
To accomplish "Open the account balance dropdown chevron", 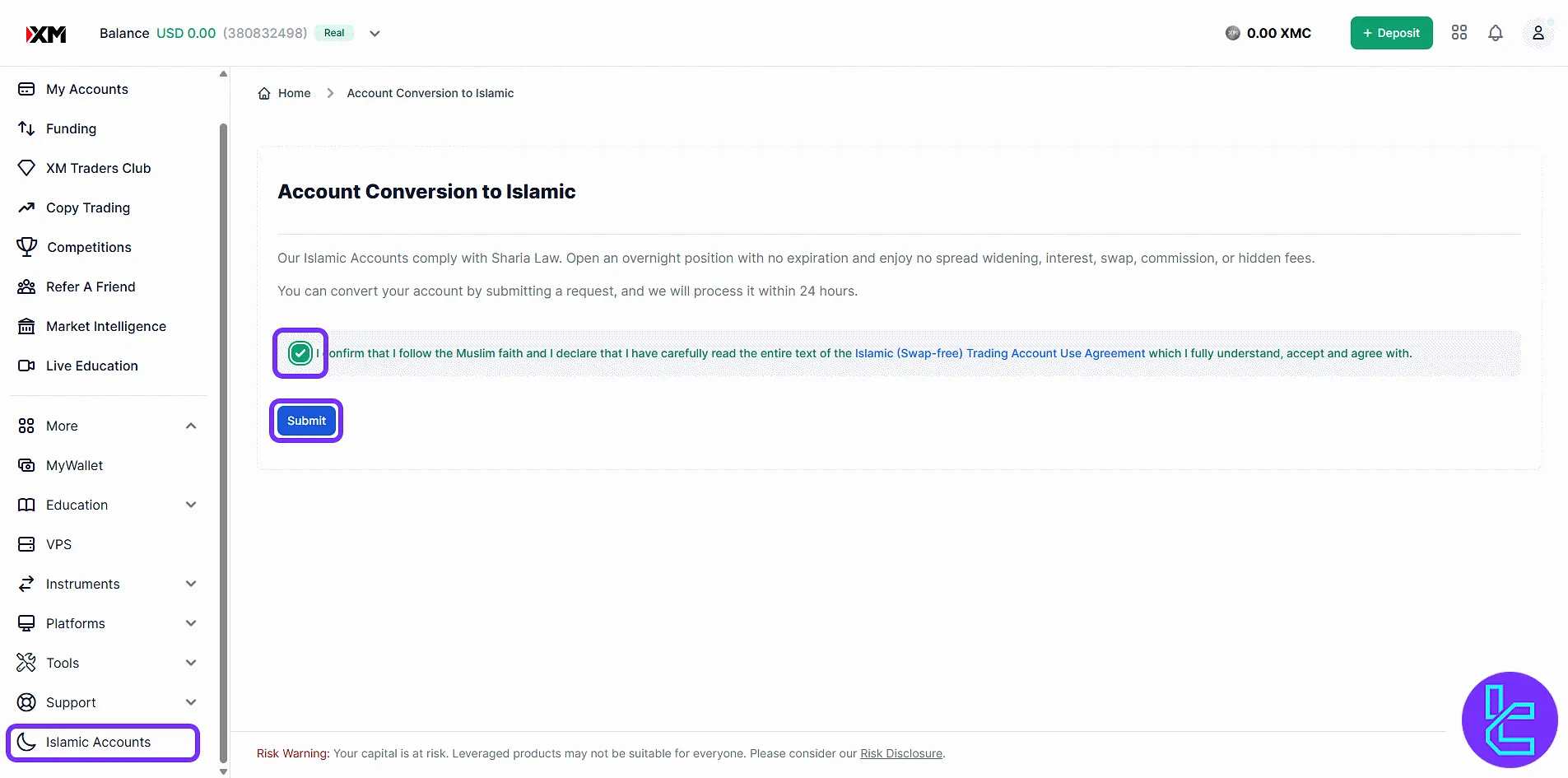I will (x=375, y=34).
